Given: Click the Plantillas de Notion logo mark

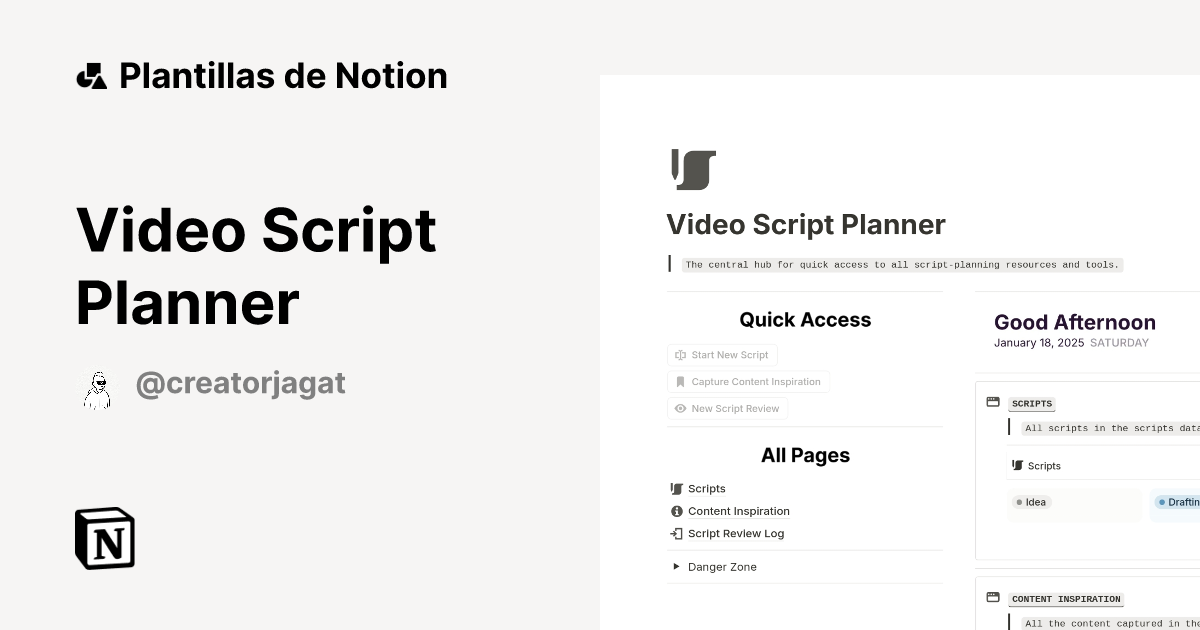Looking at the screenshot, I should [93, 75].
